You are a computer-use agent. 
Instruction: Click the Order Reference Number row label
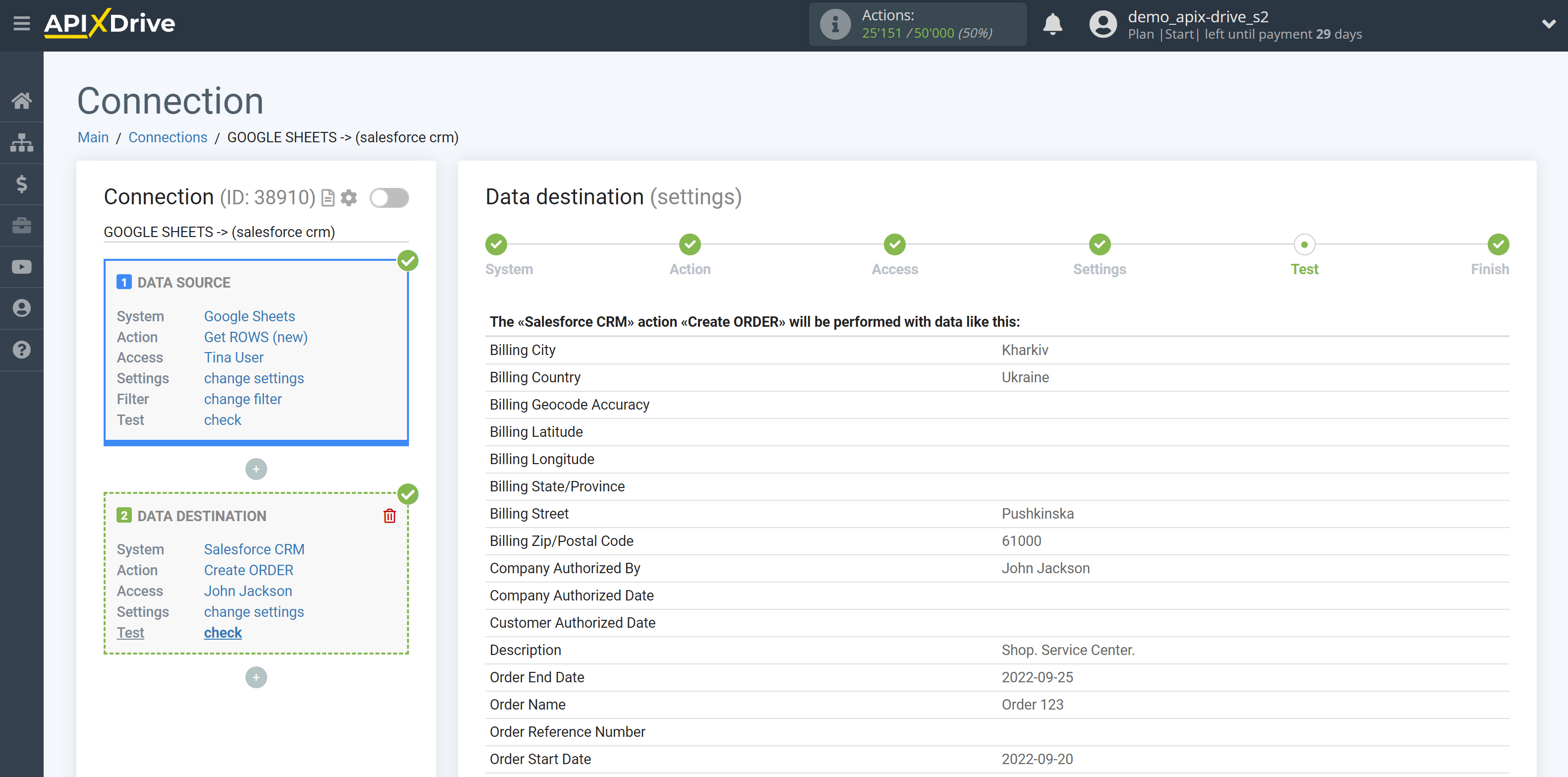tap(567, 732)
